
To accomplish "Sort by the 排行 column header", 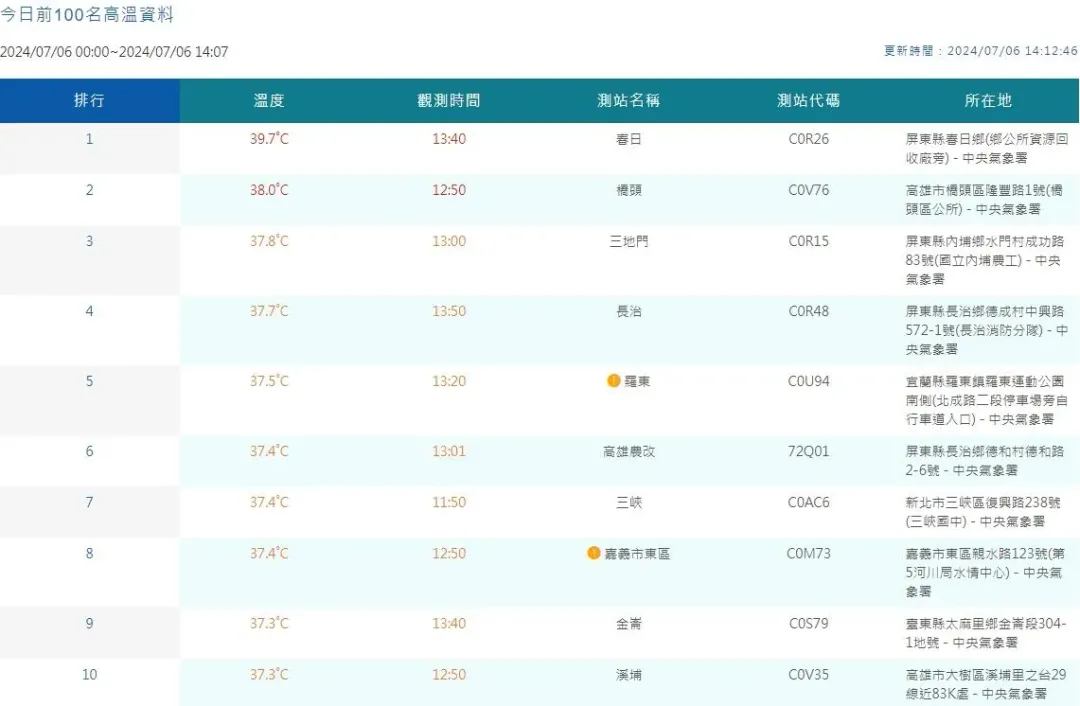I will pos(90,101).
